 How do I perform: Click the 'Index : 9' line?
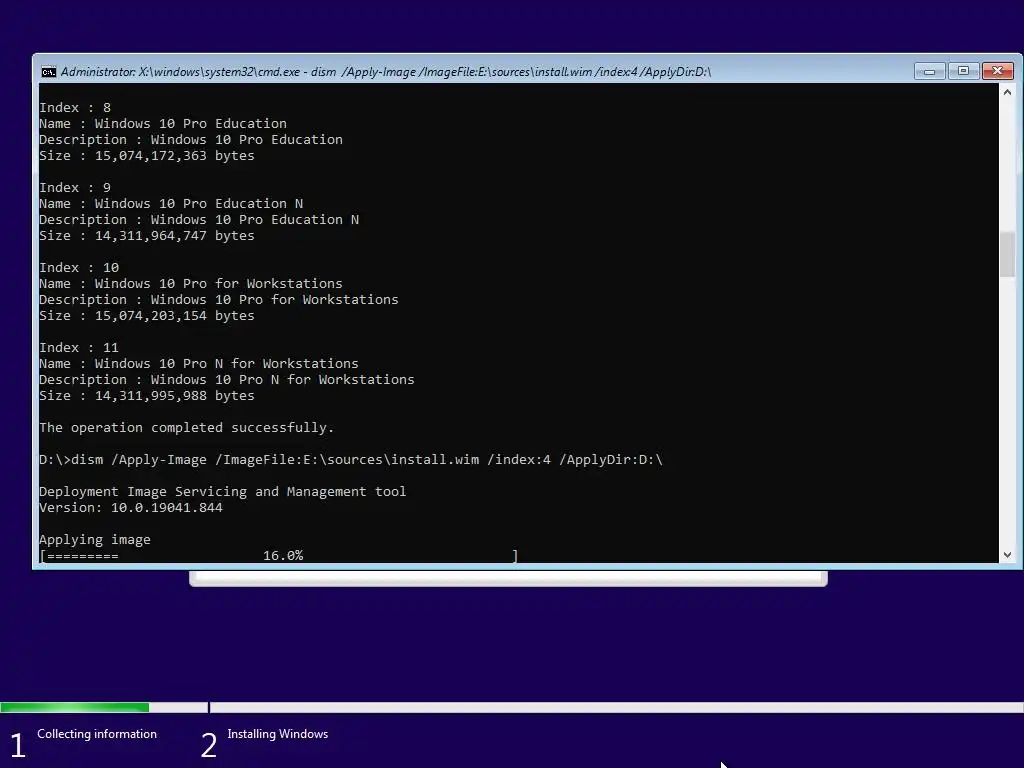75,187
